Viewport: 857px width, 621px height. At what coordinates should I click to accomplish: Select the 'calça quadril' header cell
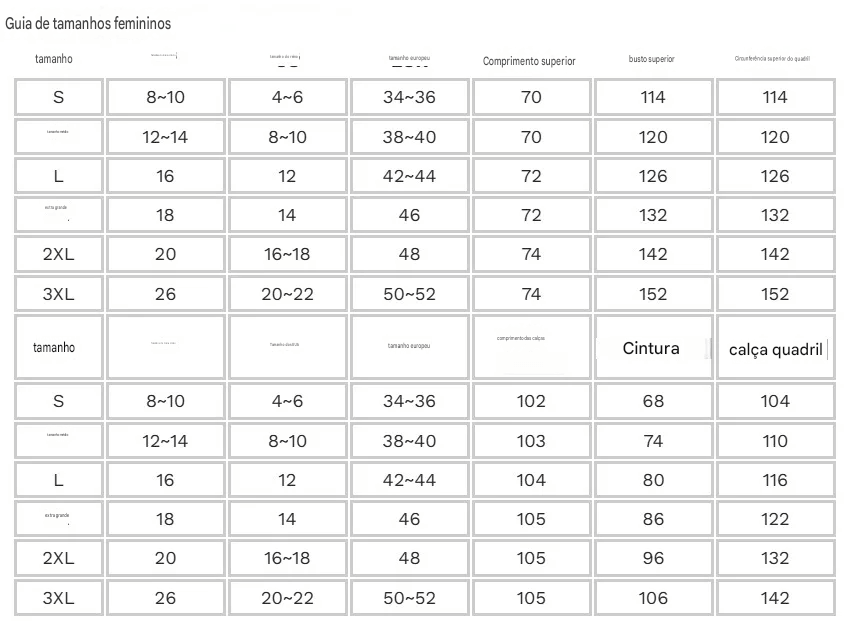tap(776, 348)
